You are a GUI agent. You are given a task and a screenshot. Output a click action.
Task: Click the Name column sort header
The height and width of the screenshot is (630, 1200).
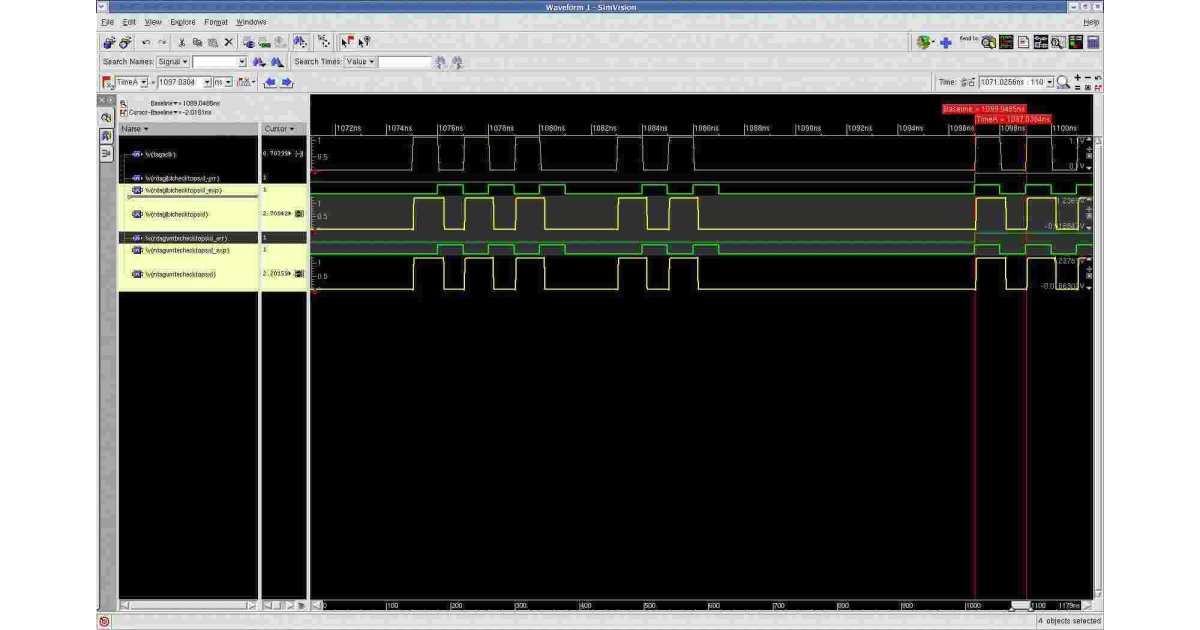click(132, 129)
